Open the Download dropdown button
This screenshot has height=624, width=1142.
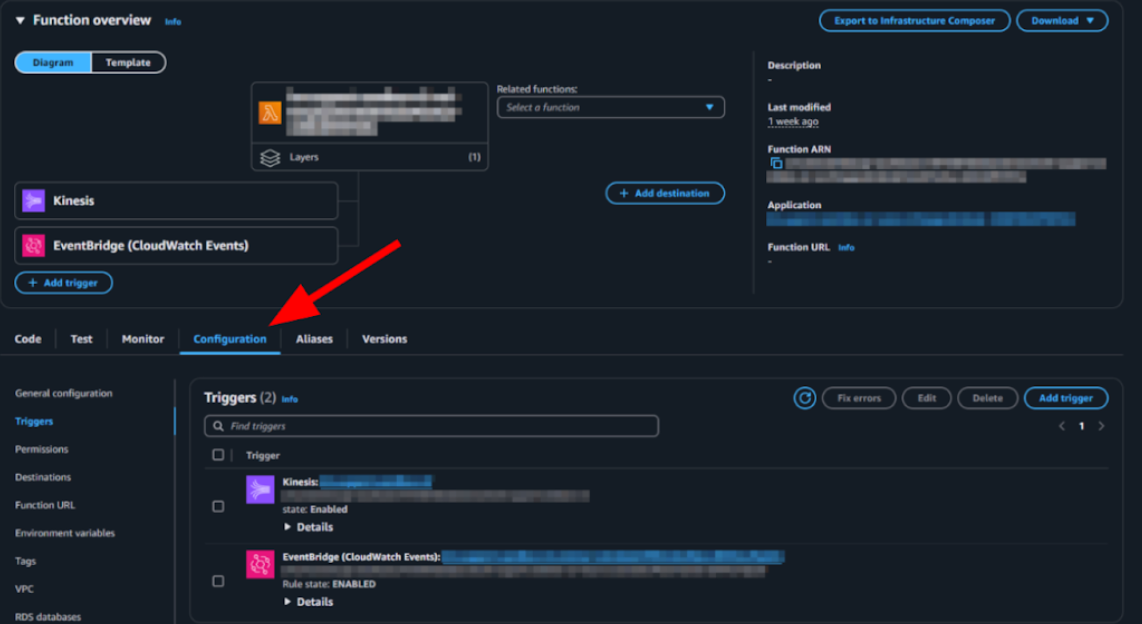click(1062, 21)
